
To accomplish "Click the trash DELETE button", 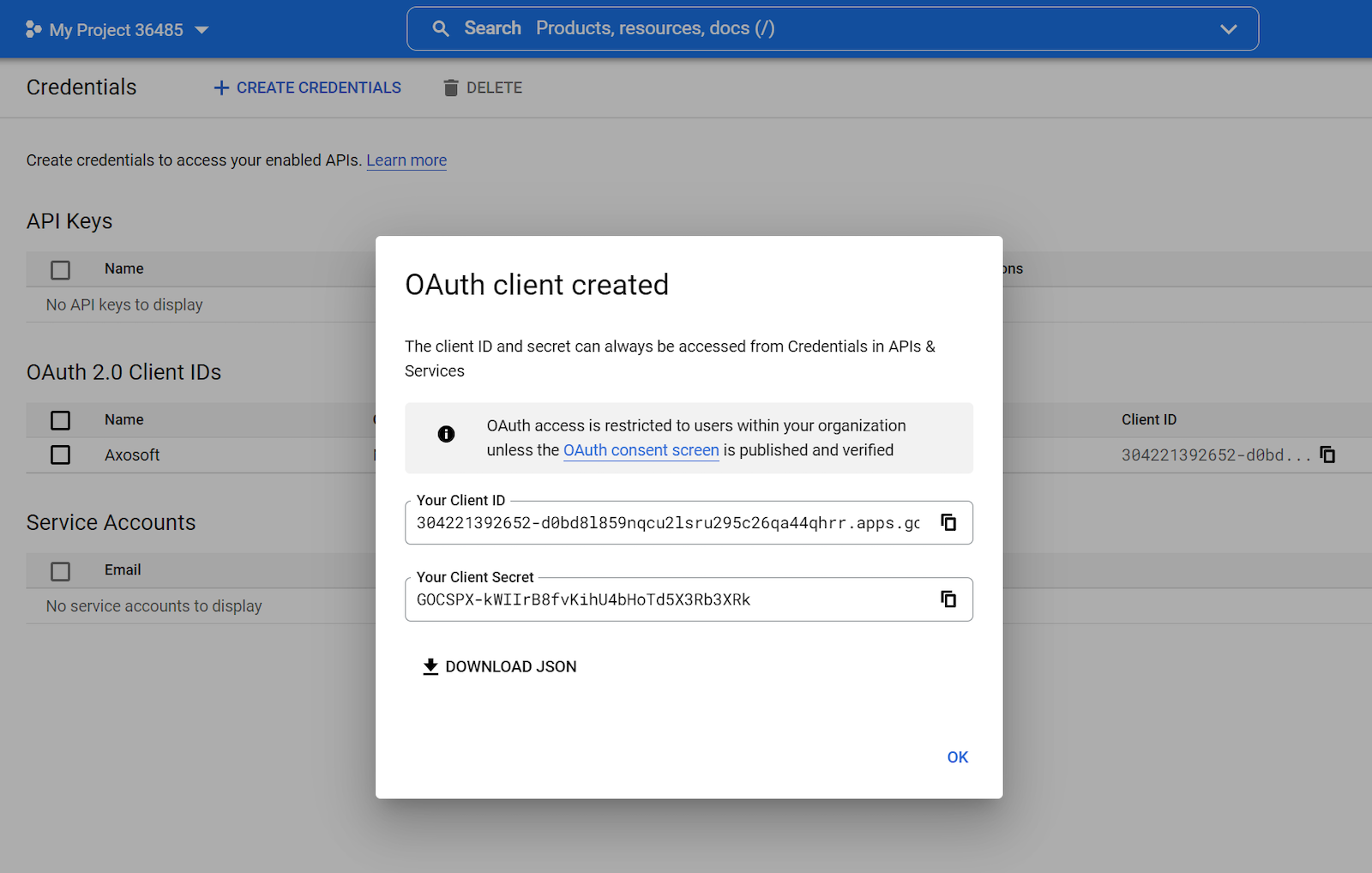I will (x=483, y=87).
